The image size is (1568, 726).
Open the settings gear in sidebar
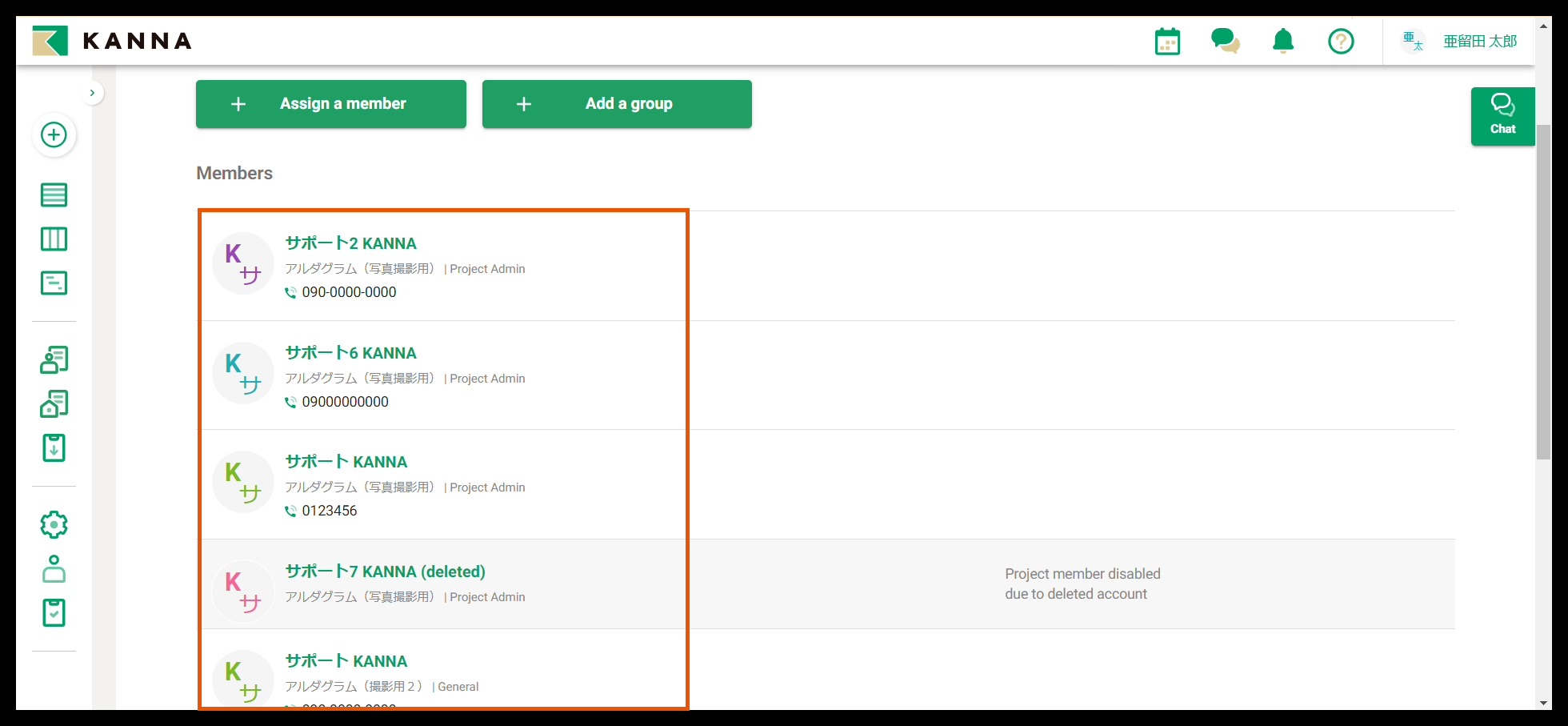coord(54,524)
